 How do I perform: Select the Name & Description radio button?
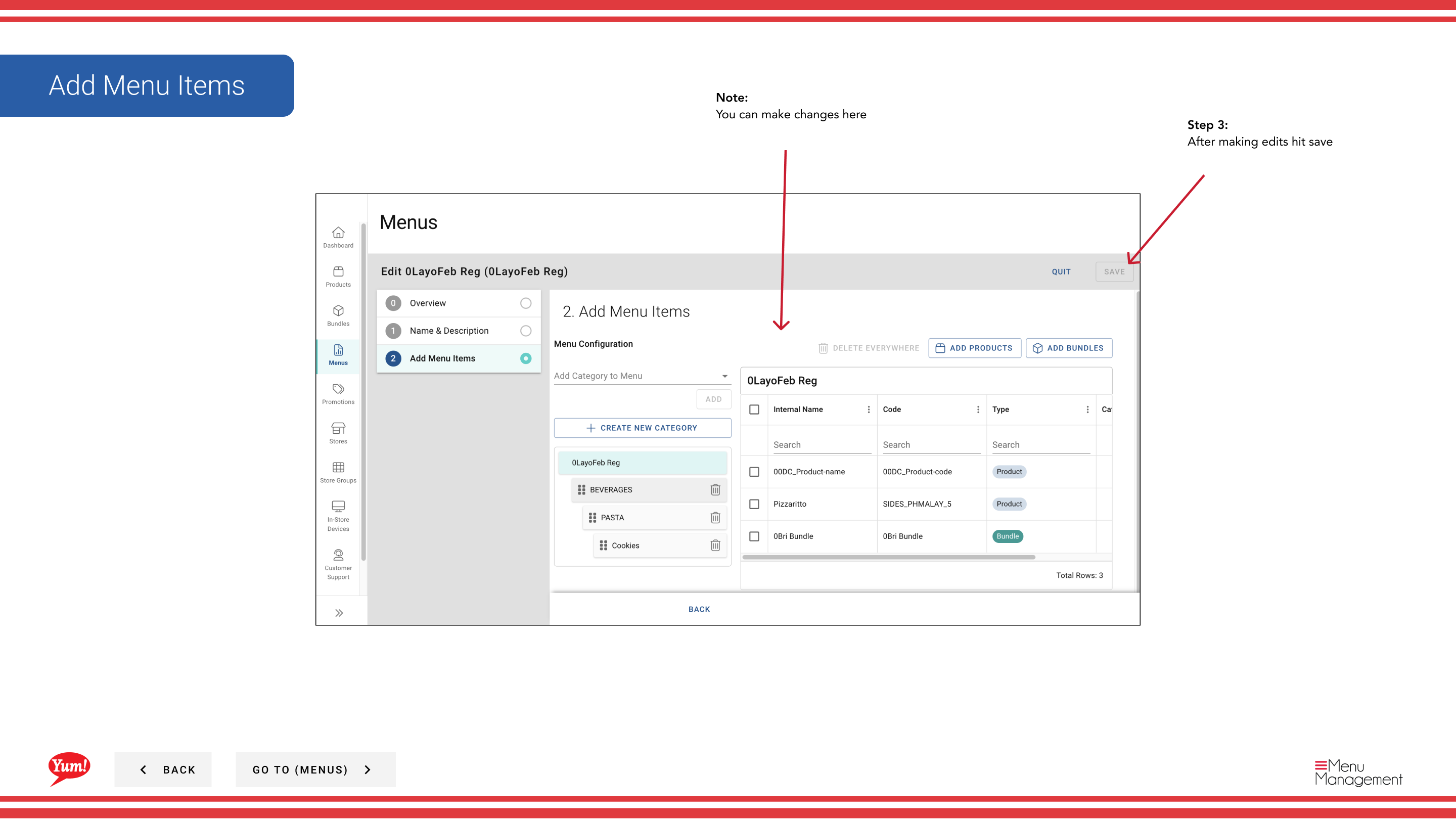526,331
